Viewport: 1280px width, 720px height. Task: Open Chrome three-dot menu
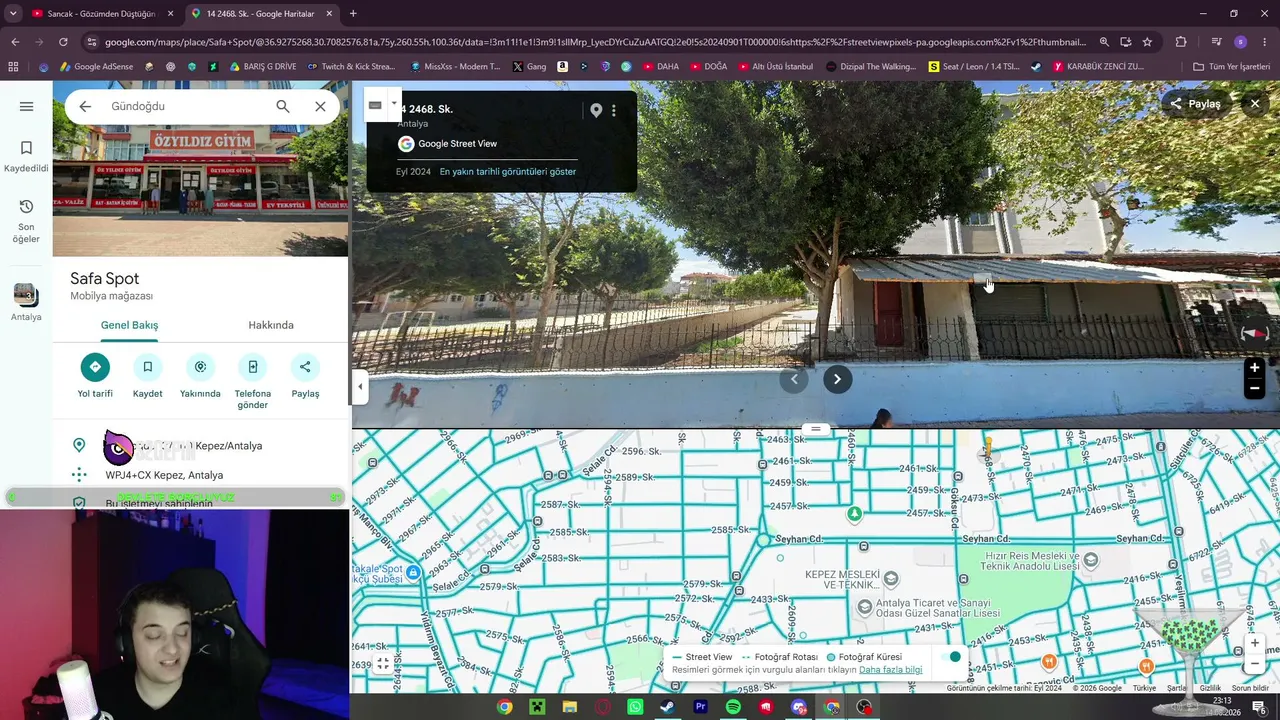(1264, 42)
